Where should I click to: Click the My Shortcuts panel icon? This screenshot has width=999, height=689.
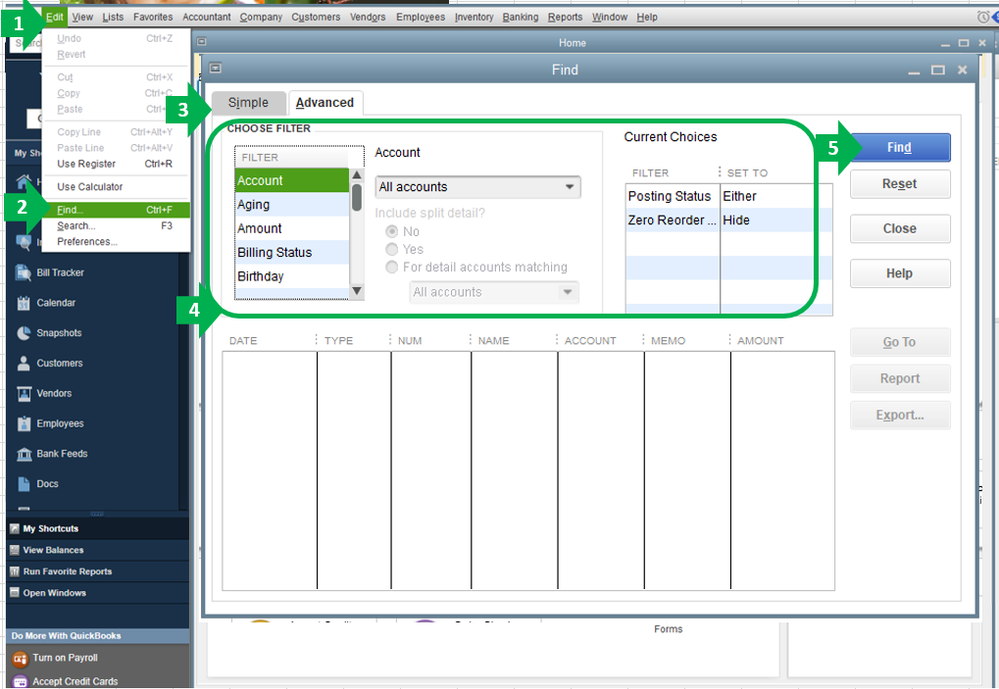point(15,528)
